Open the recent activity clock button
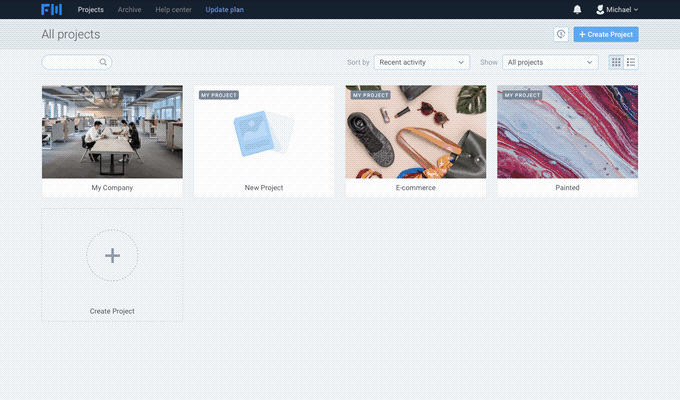This screenshot has height=400, width=680. (561, 34)
